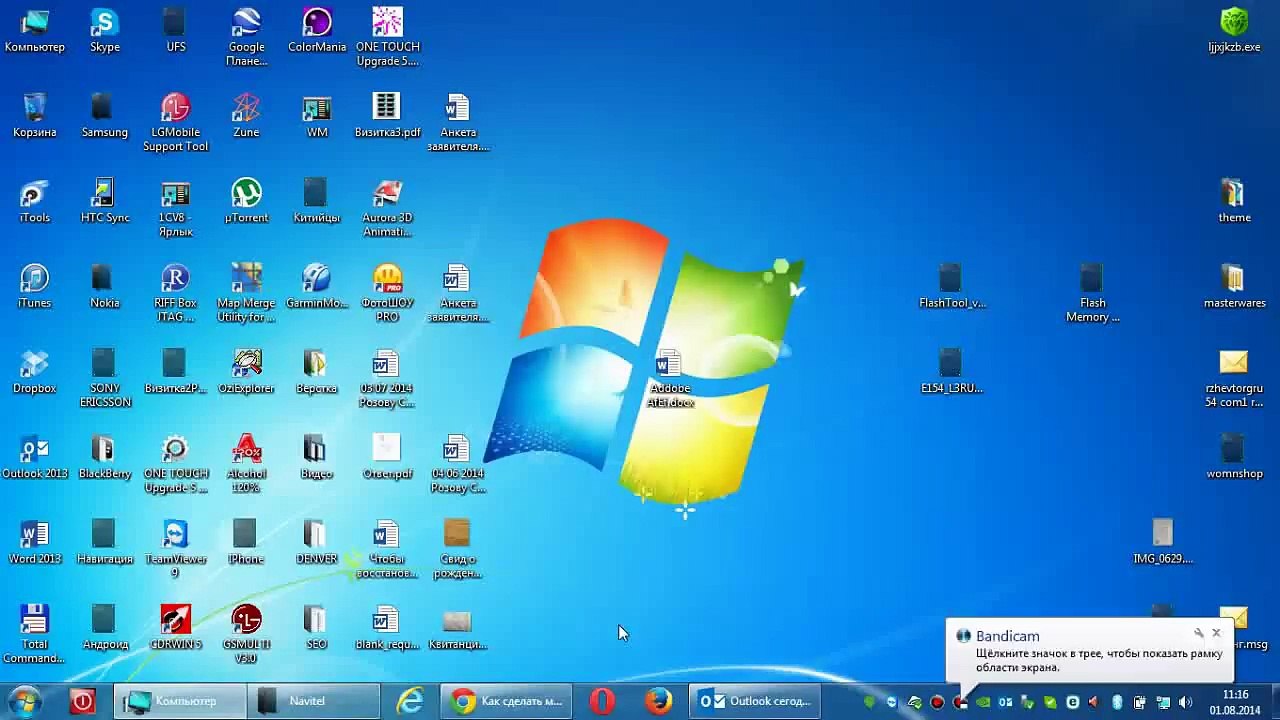Select the Визитка3.pdf file
The height and width of the screenshot is (720, 1280).
pyautogui.click(x=387, y=115)
